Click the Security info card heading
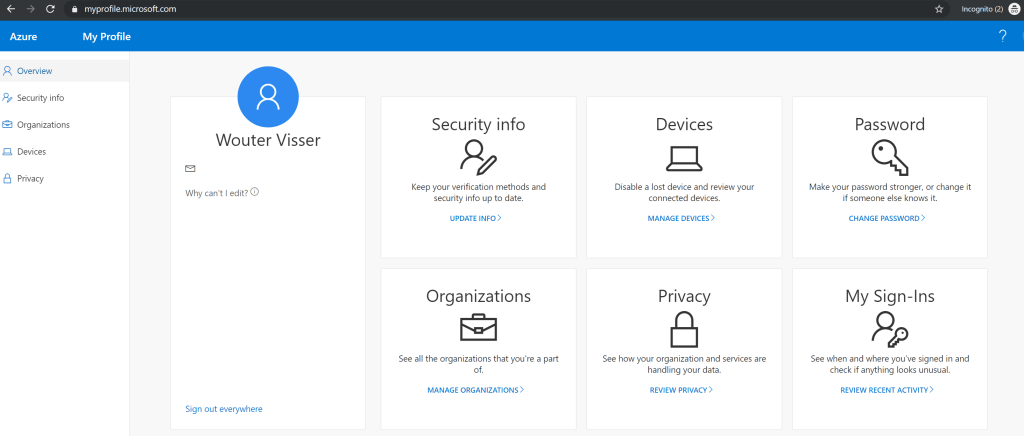The width and height of the screenshot is (1024, 436). click(x=478, y=124)
